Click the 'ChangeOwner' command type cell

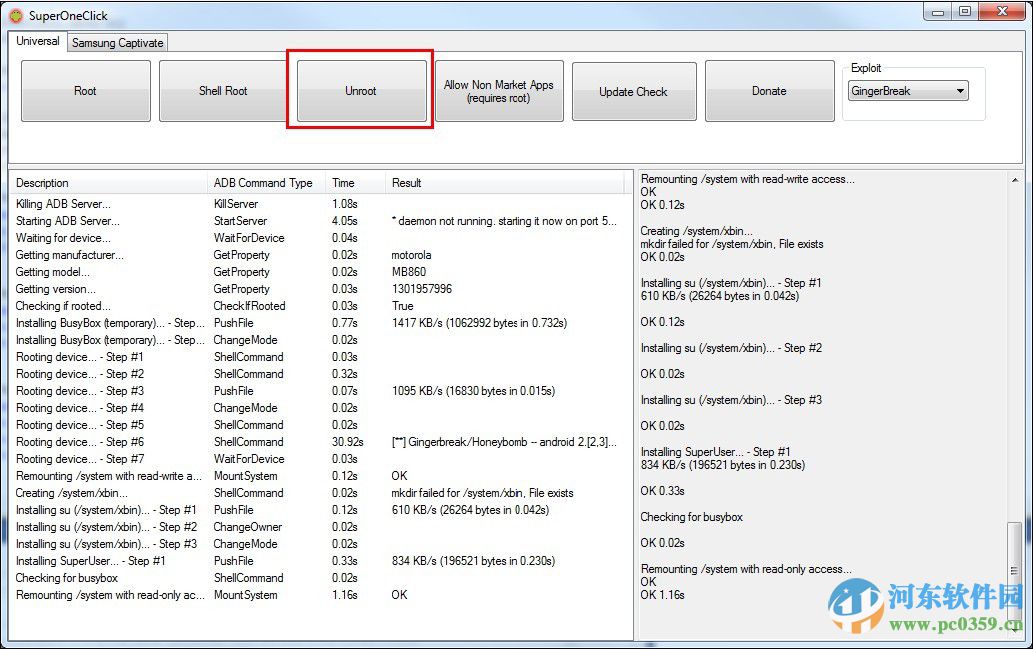[x=248, y=526]
